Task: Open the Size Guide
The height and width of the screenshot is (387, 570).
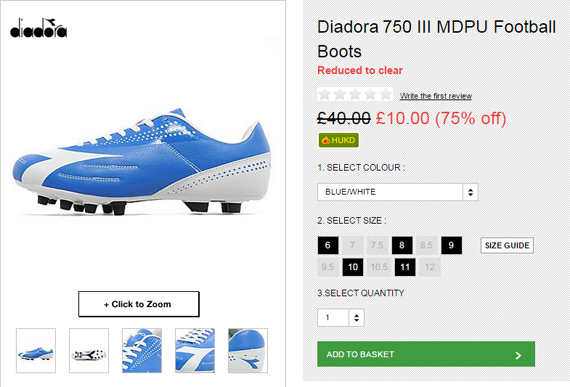Action: [x=507, y=246]
